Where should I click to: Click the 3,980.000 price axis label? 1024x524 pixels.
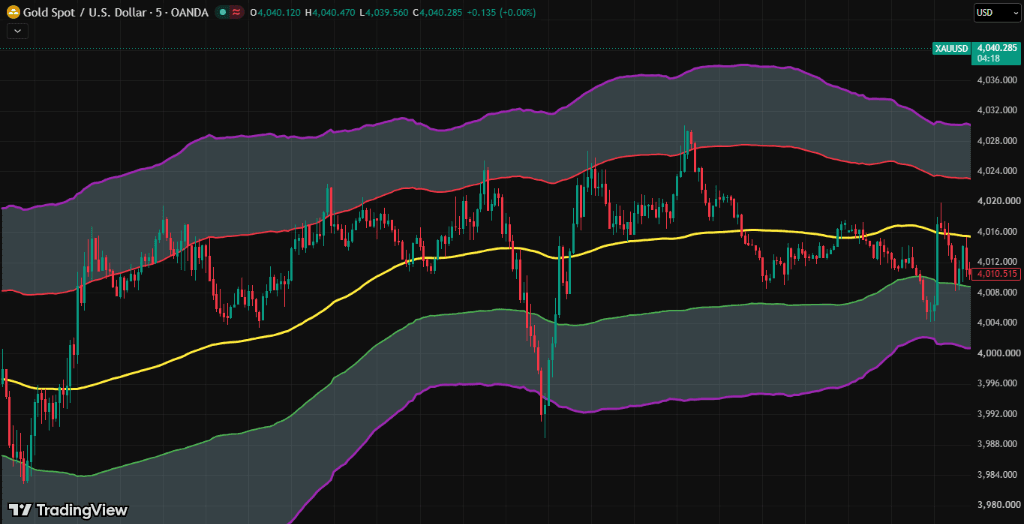[997, 505]
